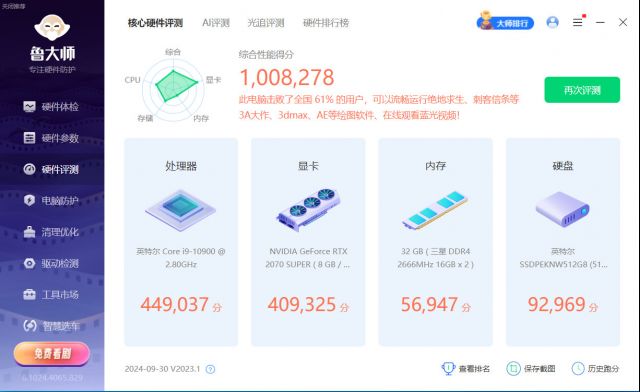Open 硬件参数 sidebar item
Viewport: 640px width, 392px height.
(51, 138)
